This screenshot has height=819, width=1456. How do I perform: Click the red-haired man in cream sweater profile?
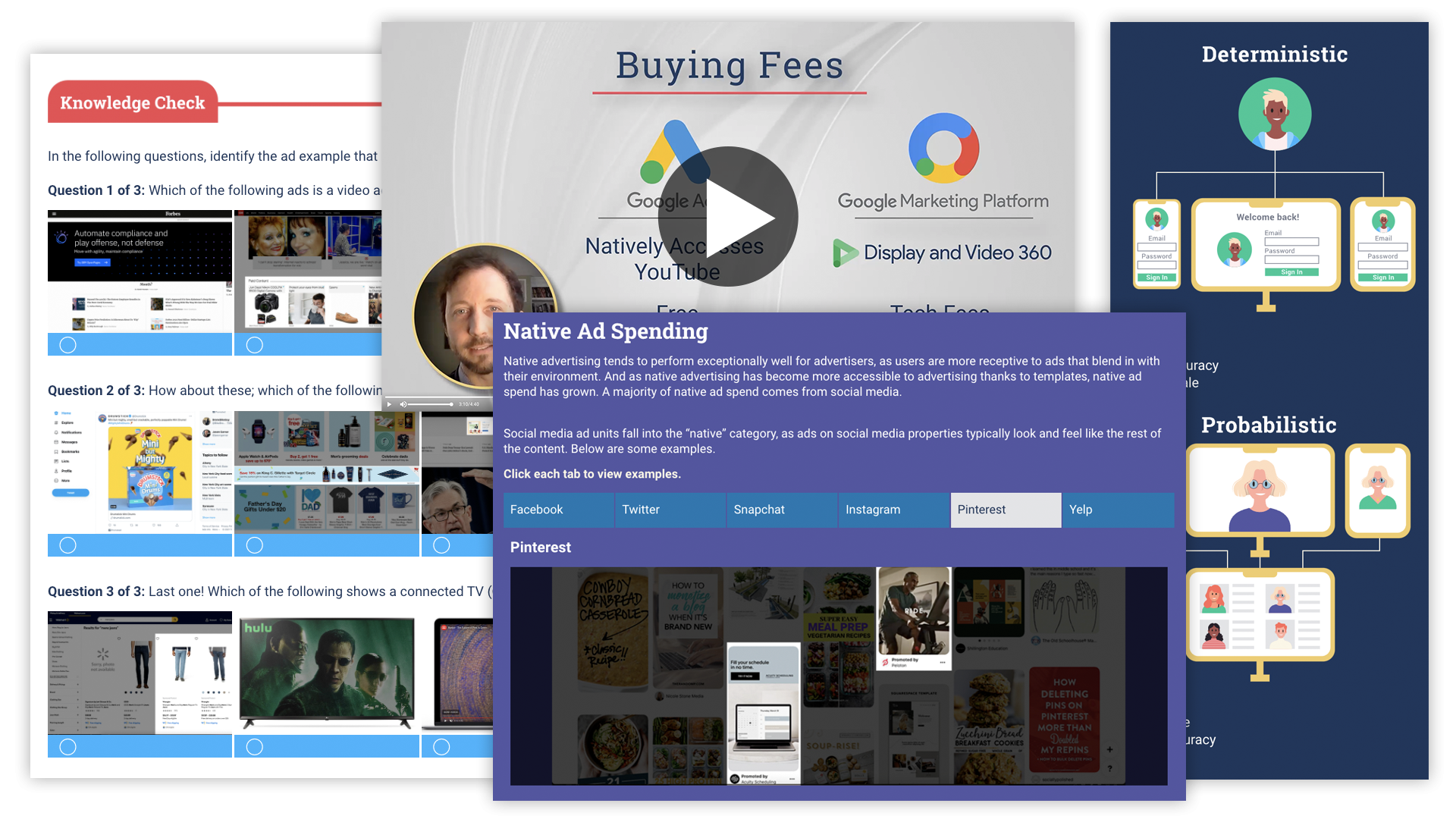[x=1280, y=635]
